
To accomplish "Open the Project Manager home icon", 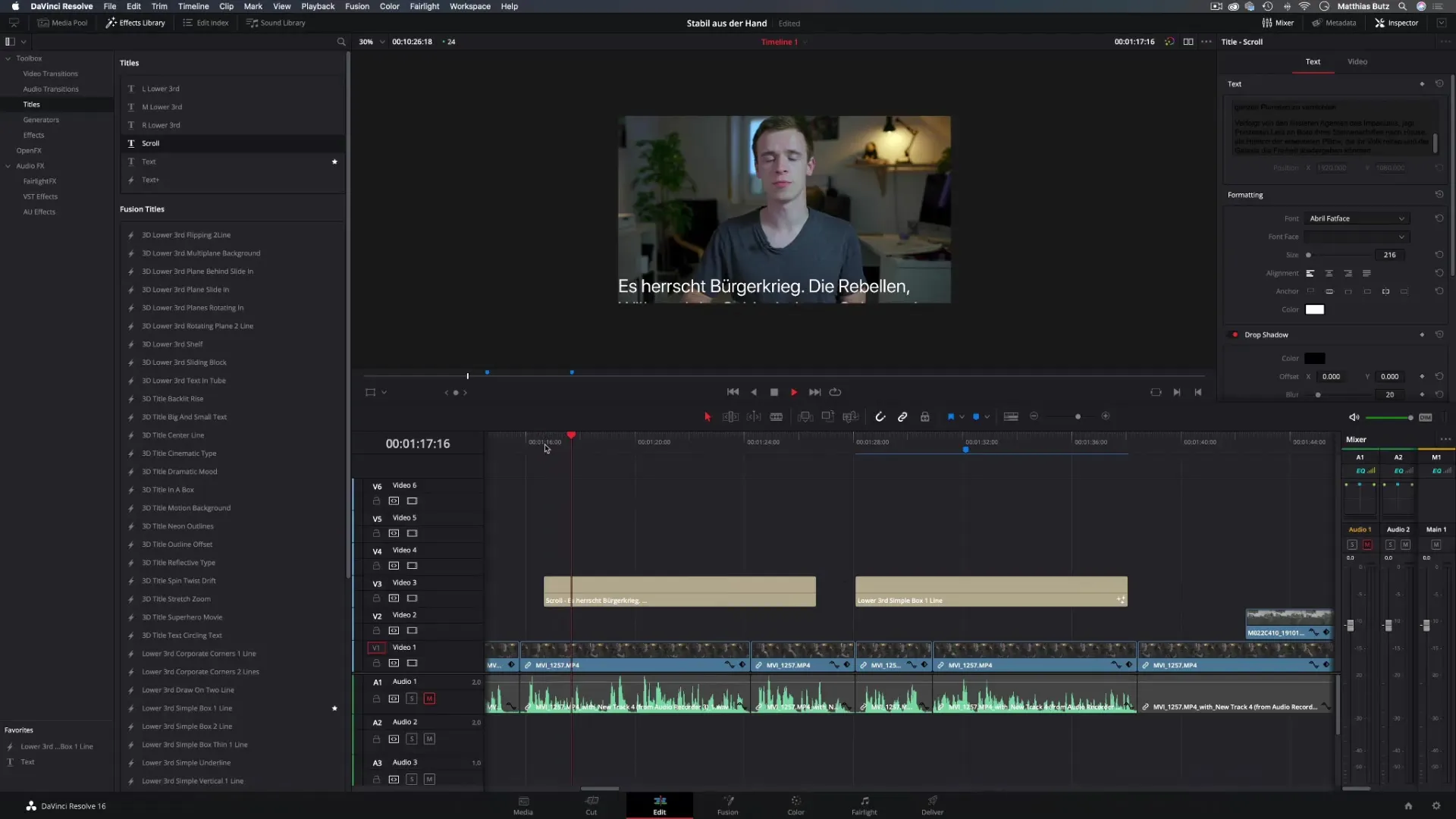I will 1407,805.
